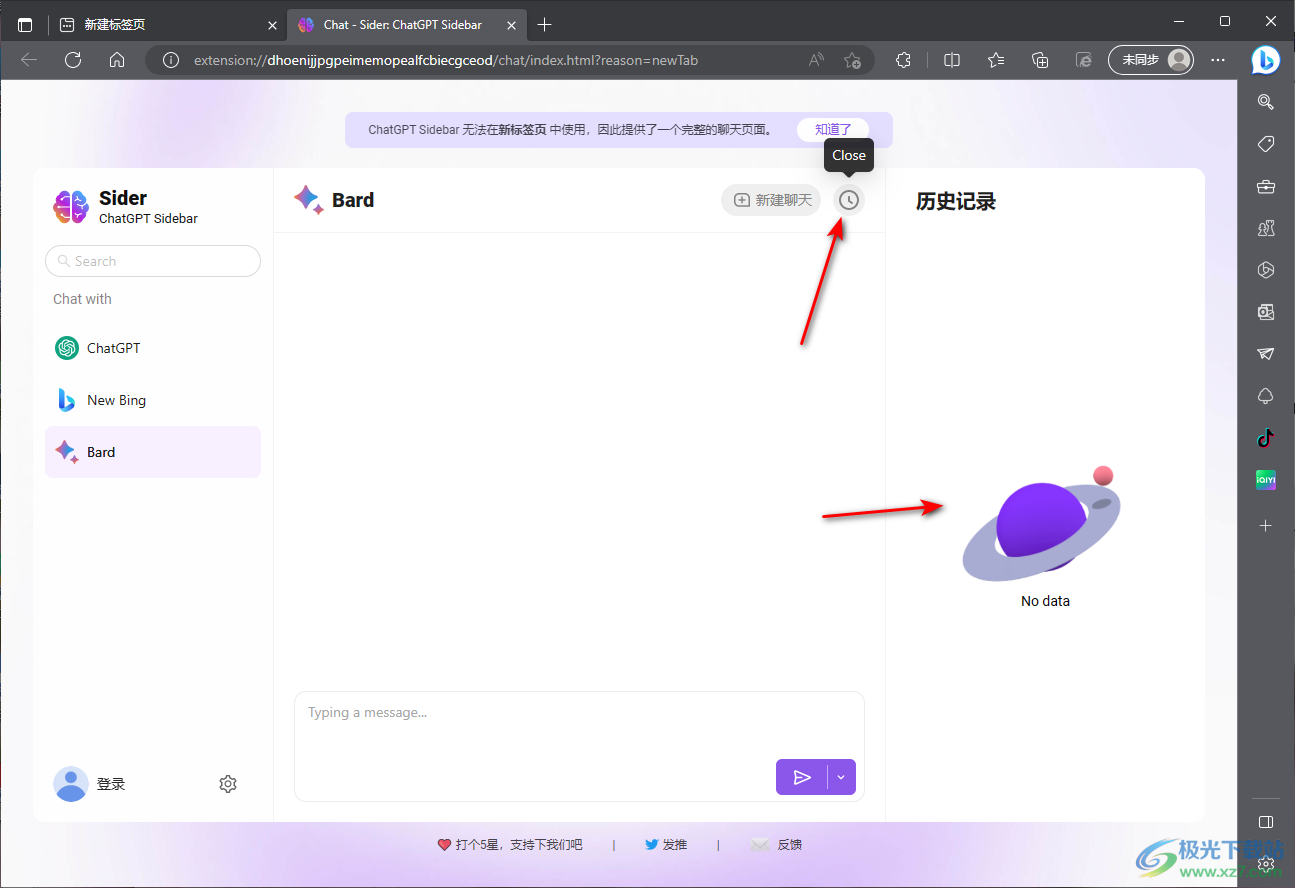1295x888 pixels.
Task: Click the browser back arrow
Action: coord(29,60)
